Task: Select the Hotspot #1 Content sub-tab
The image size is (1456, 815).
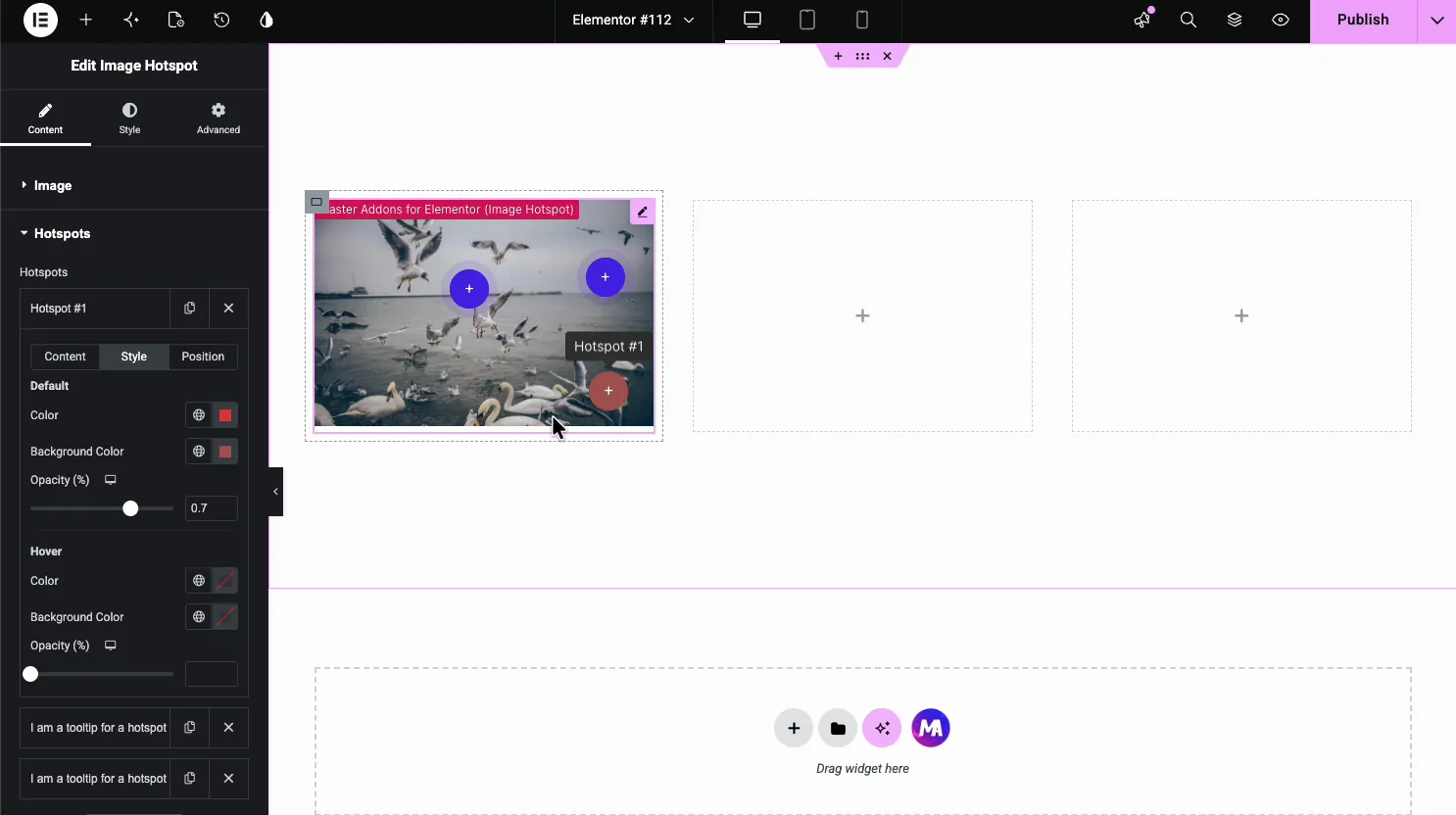Action: coord(65,357)
